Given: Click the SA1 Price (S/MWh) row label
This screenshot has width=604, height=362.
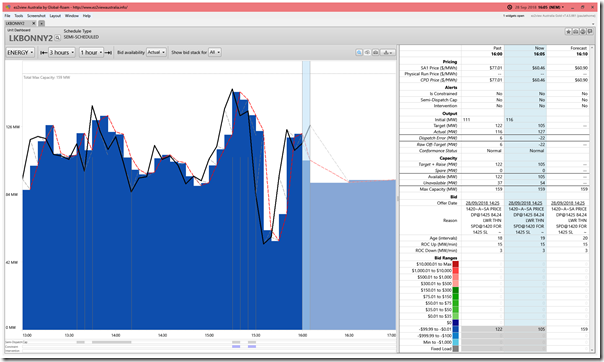Looking at the screenshot, I should tap(438, 68).
